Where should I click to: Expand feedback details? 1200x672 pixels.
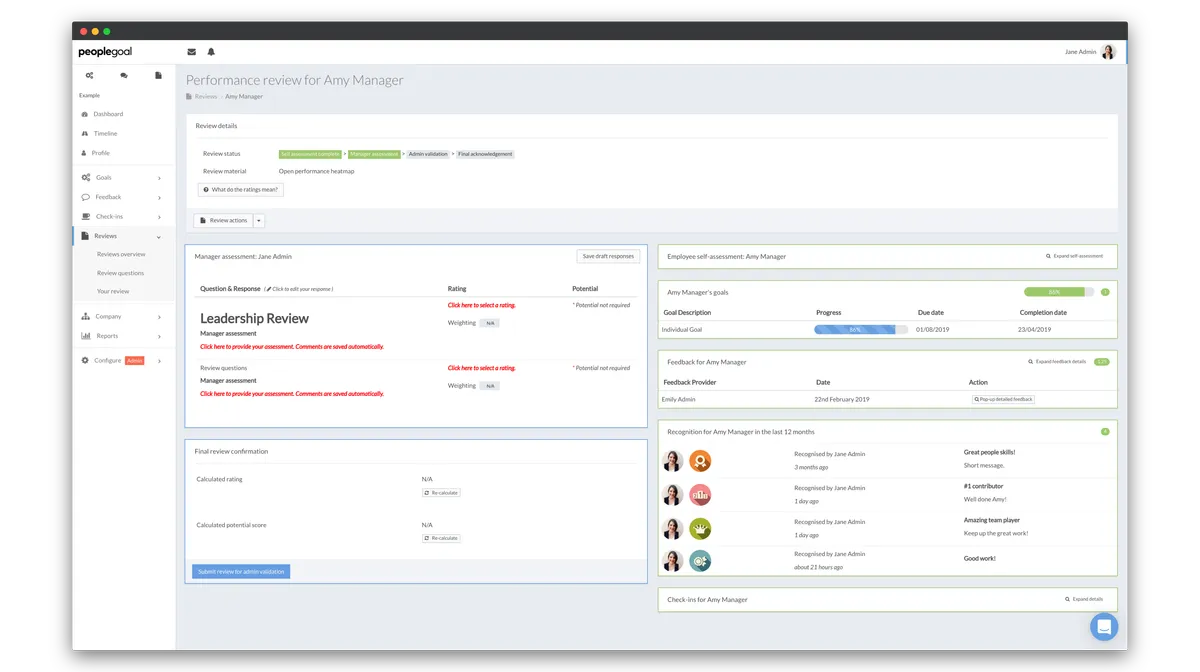click(1057, 361)
